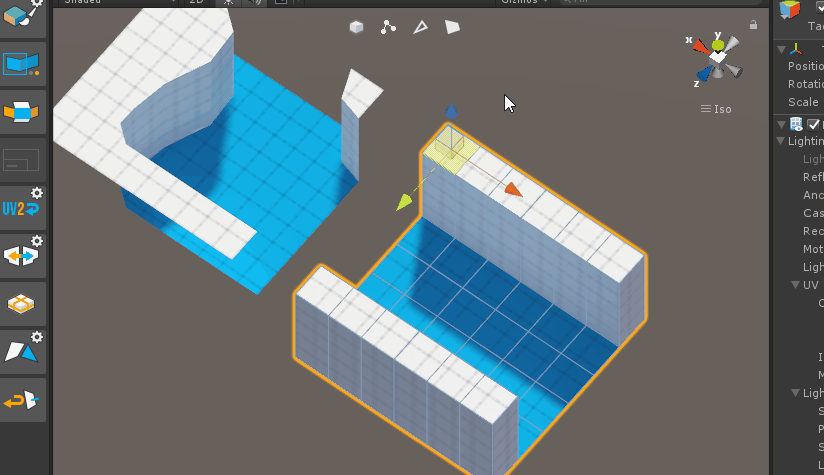
Task: Click the Position label in Transform
Action: 806,66
